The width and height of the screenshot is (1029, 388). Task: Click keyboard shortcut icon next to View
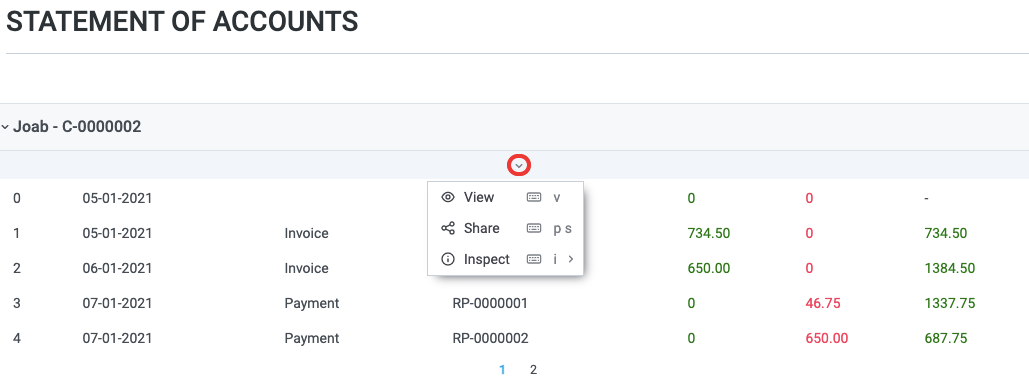pyautogui.click(x=534, y=197)
